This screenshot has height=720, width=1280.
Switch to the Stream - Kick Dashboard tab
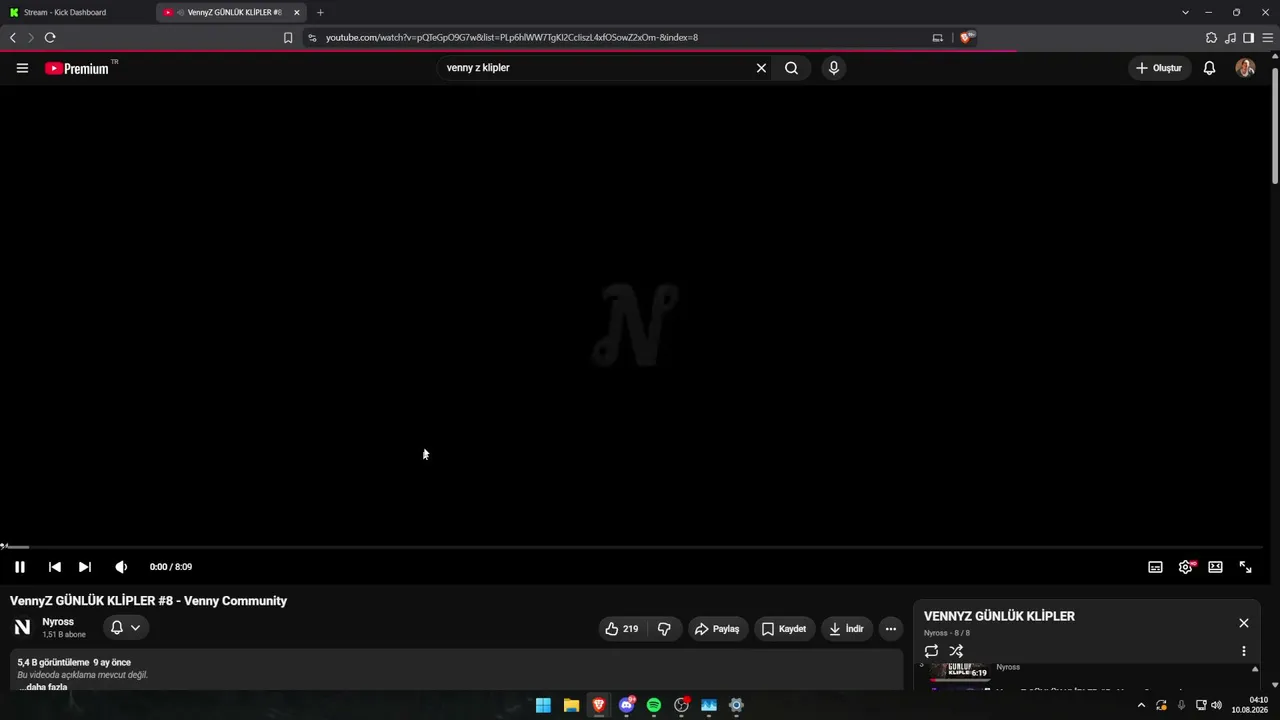pyautogui.click(x=76, y=12)
